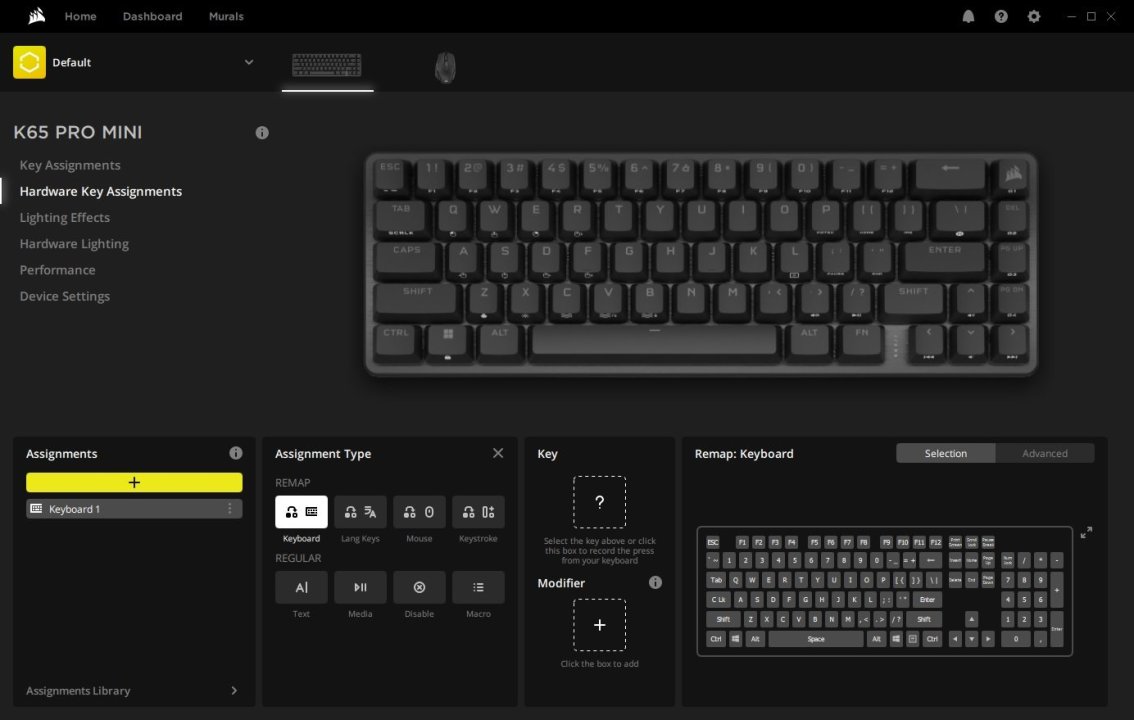
Task: Add new assignment with yellow plus button
Action: (x=134, y=482)
